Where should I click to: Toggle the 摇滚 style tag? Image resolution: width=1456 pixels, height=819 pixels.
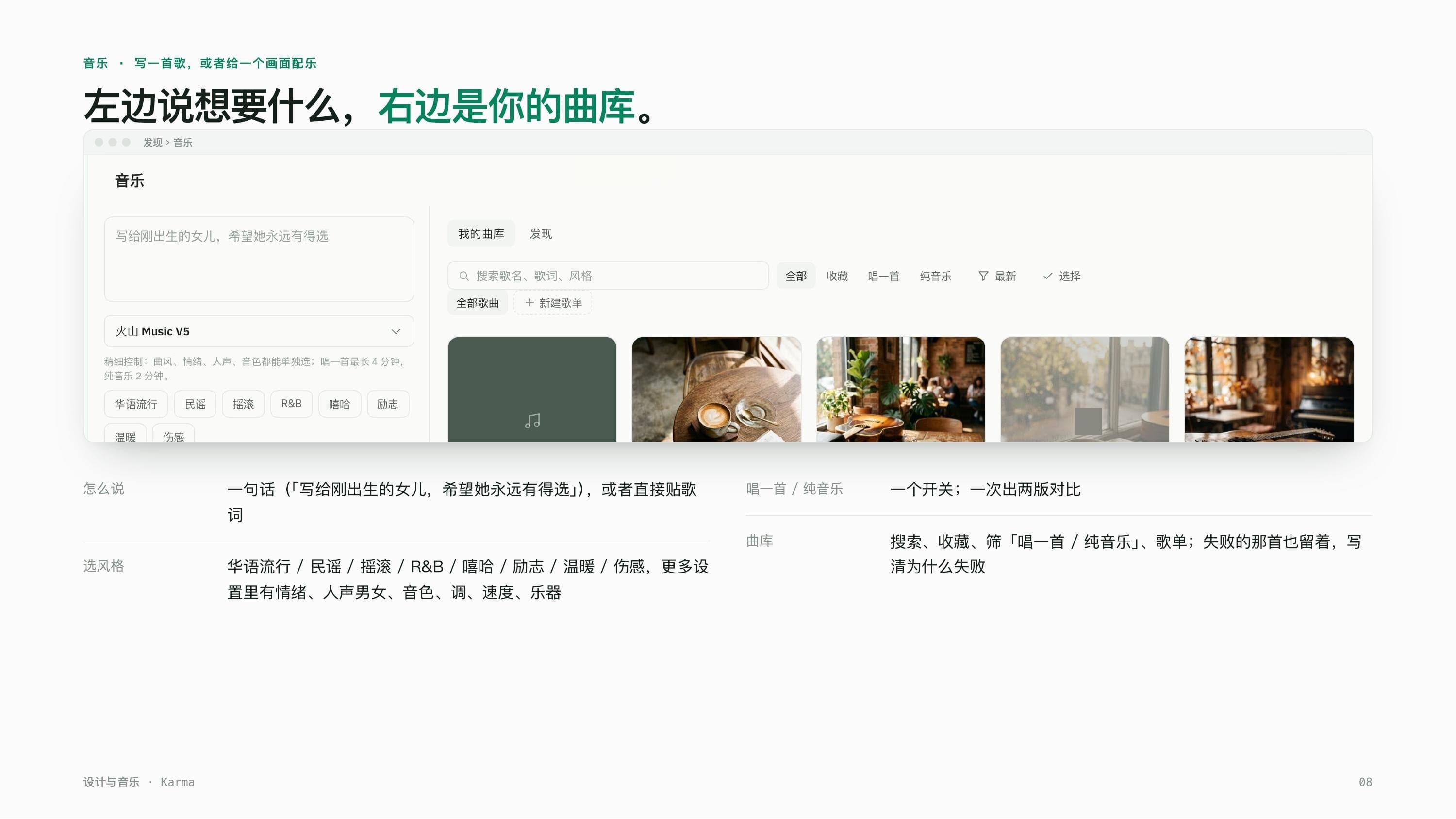[x=243, y=404]
